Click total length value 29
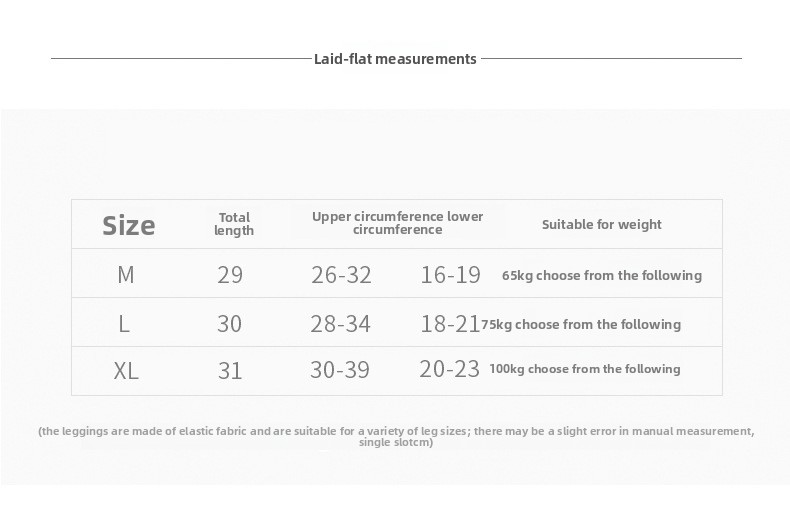Screen dimensions: 790x521 point(230,275)
